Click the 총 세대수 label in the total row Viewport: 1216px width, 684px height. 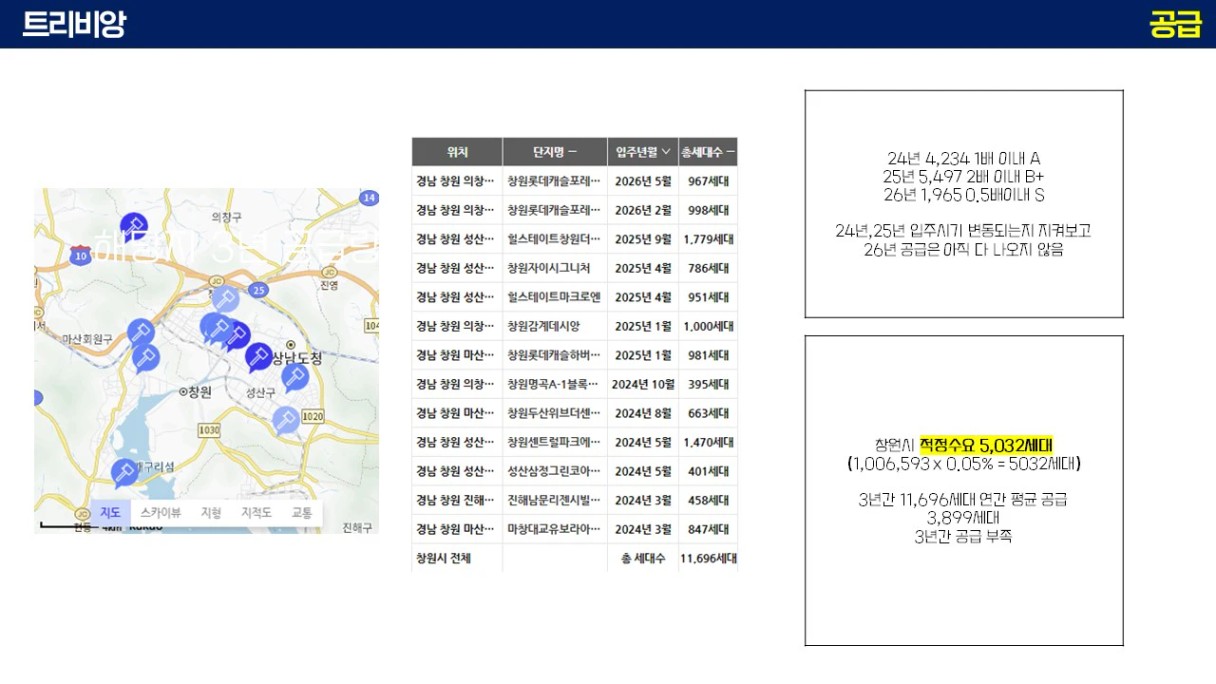click(643, 558)
